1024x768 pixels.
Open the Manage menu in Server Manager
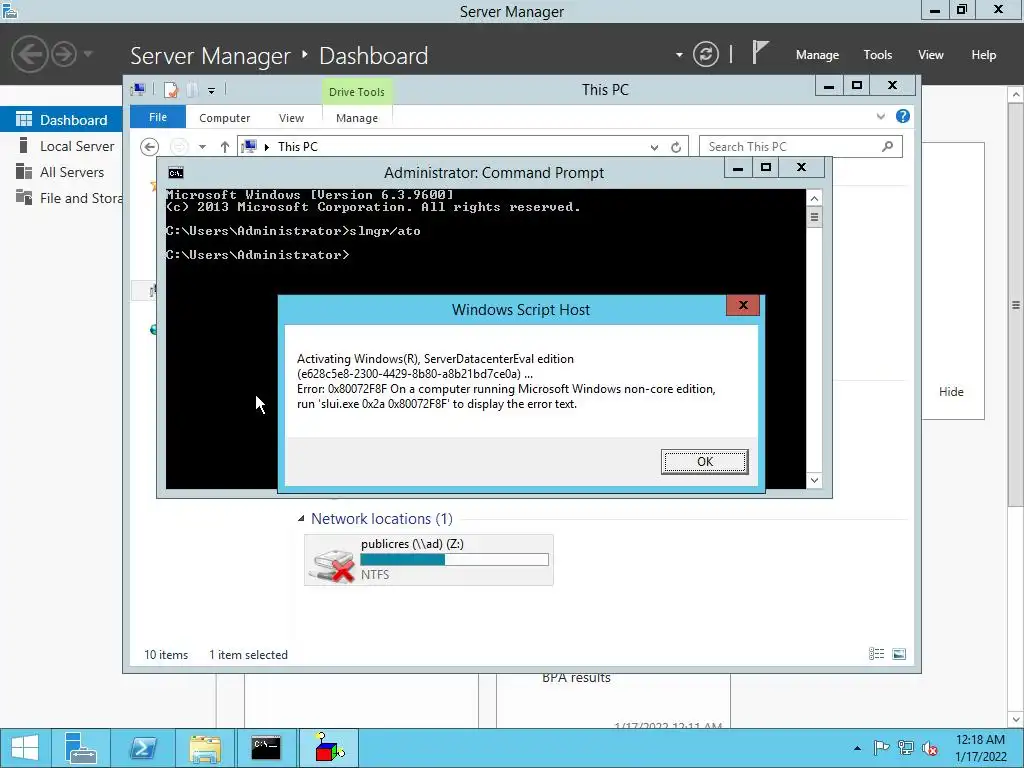(x=817, y=55)
